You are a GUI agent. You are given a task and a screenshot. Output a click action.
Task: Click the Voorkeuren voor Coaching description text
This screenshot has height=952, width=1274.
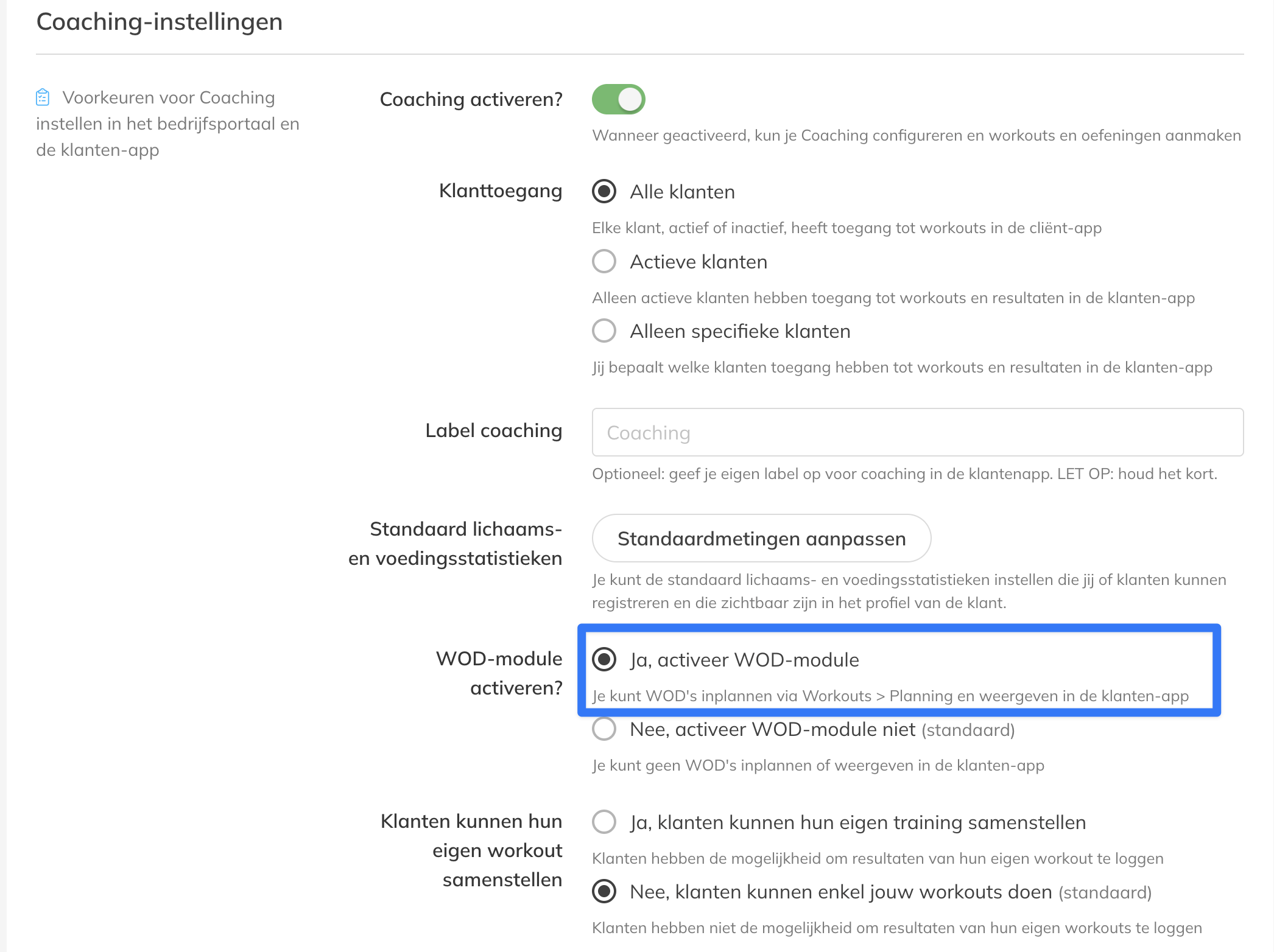tap(167, 124)
